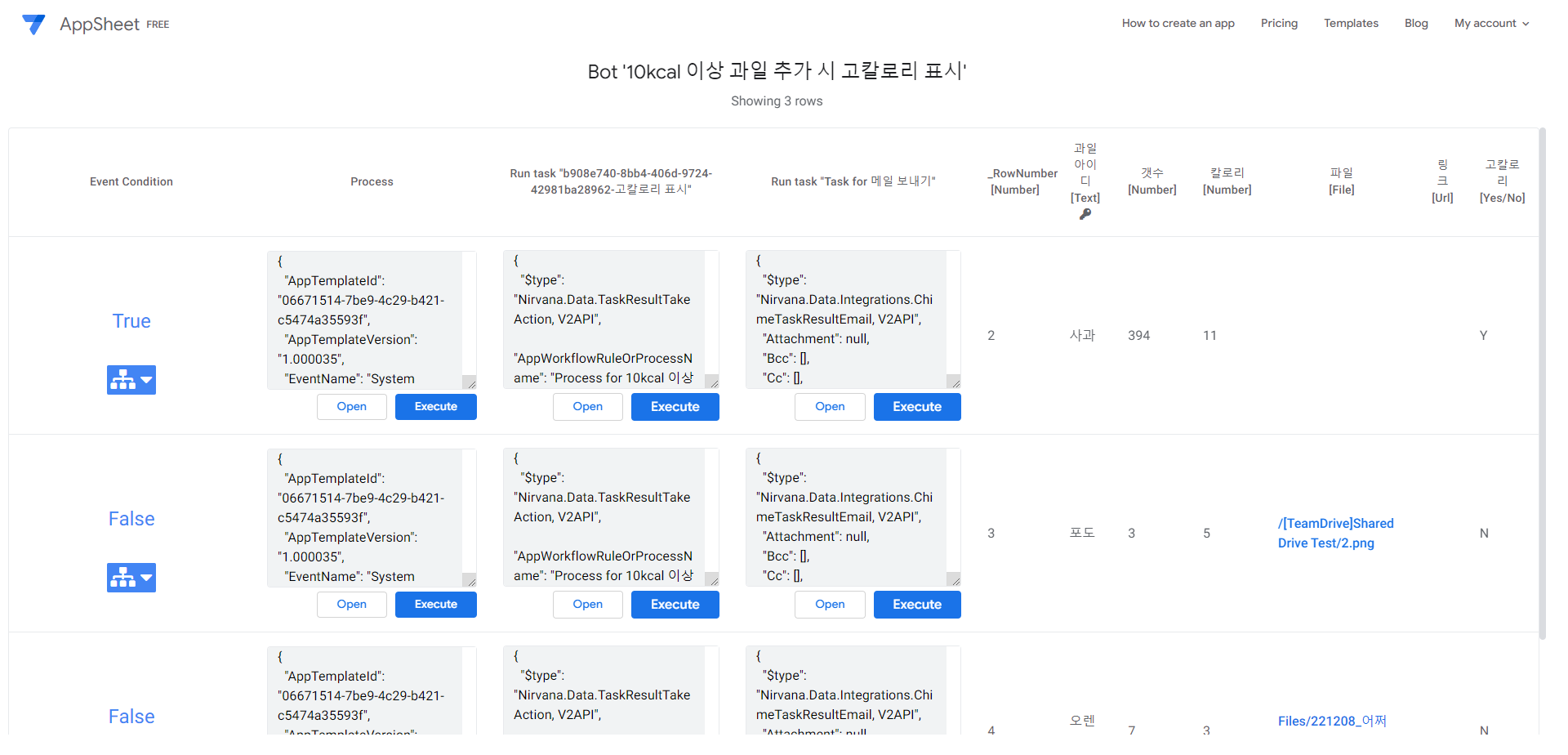Click 포도 cell in second row

click(1082, 533)
